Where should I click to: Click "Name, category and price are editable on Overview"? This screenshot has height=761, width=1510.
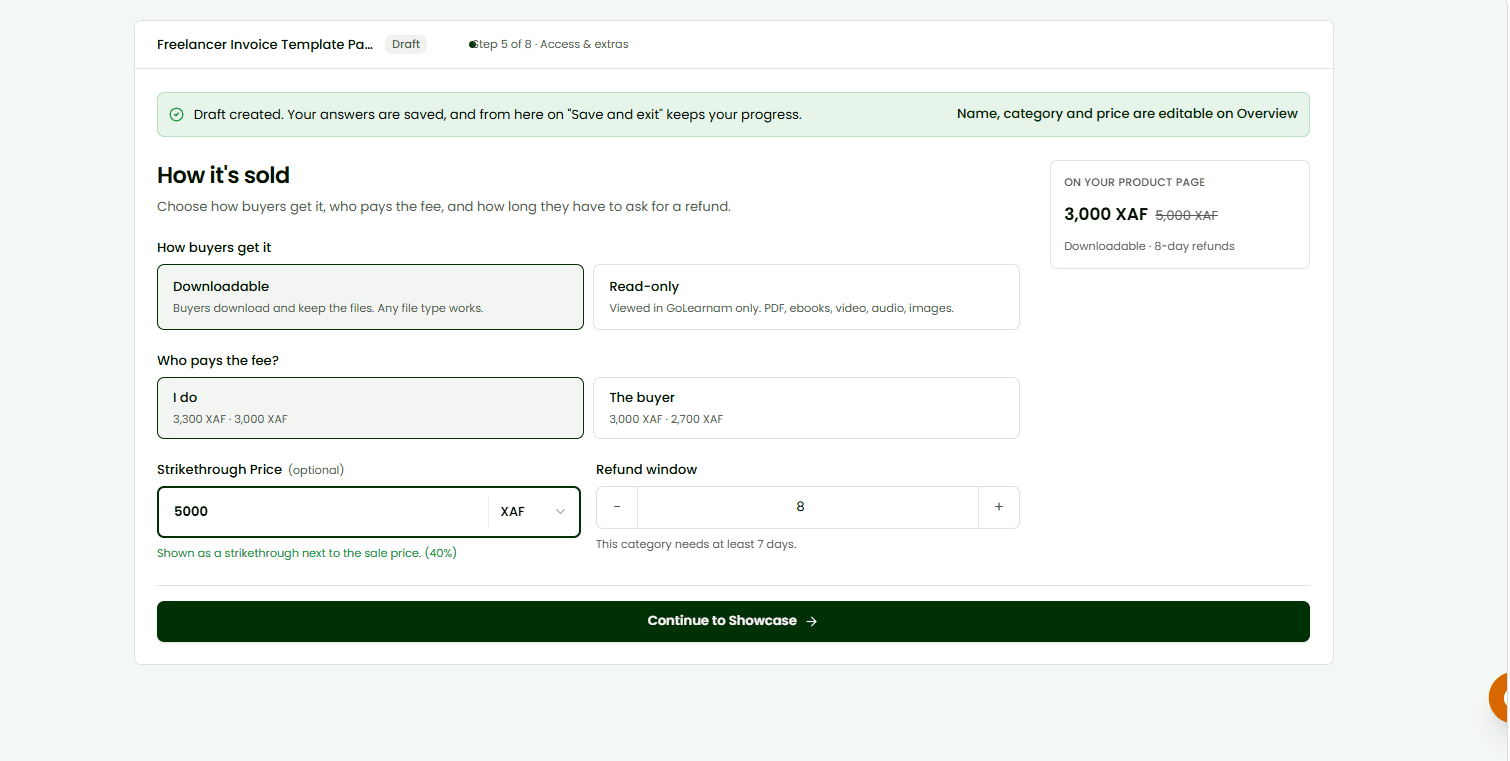tap(1127, 114)
